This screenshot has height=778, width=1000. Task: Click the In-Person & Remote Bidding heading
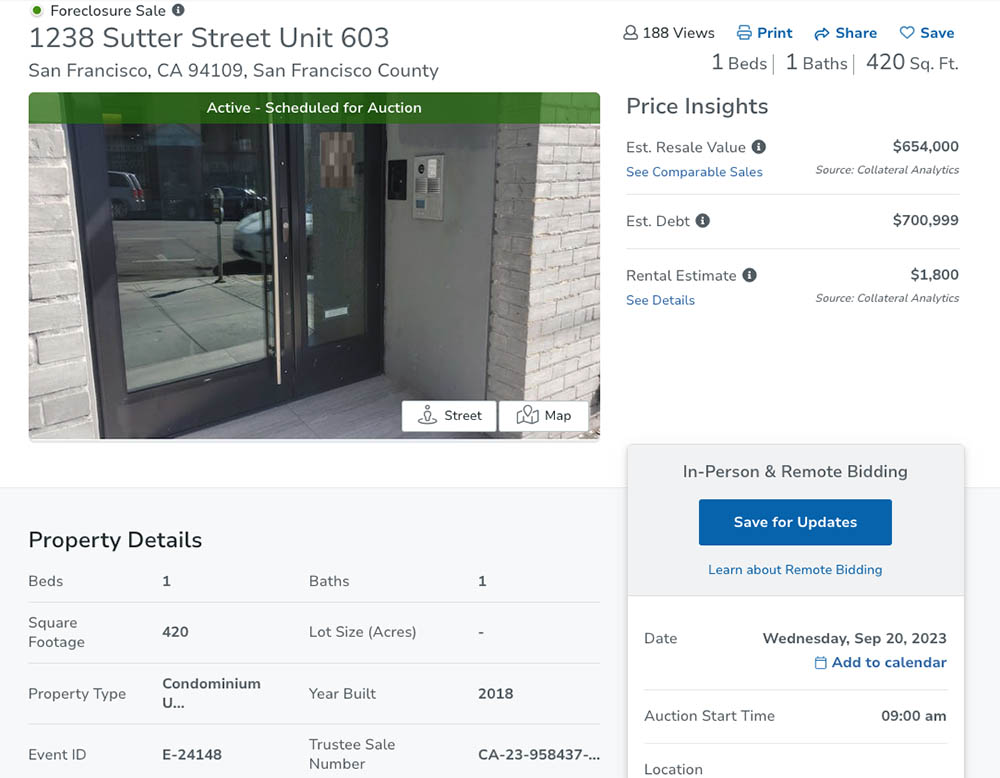tap(795, 471)
